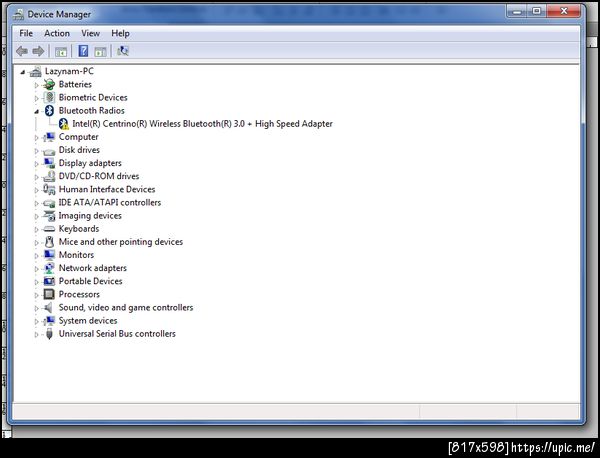
Task: Expand the Network adapters category
Action: (36, 269)
